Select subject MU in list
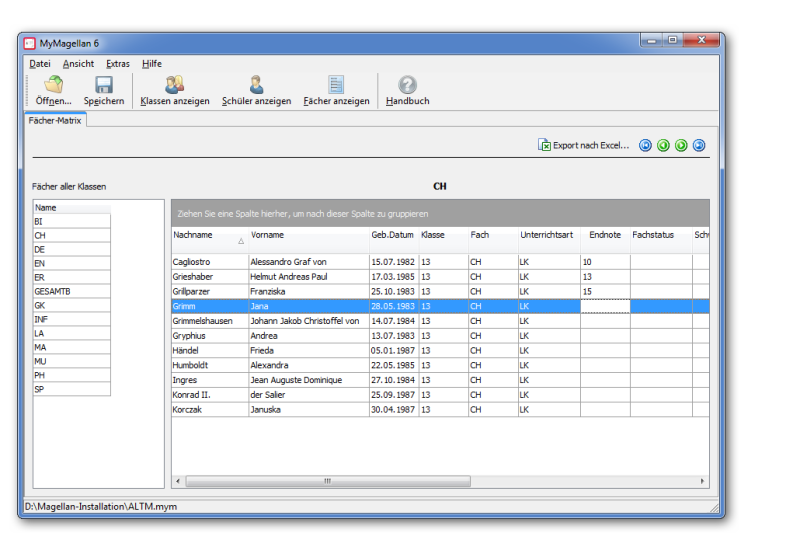The width and height of the screenshot is (800, 547). [71, 361]
